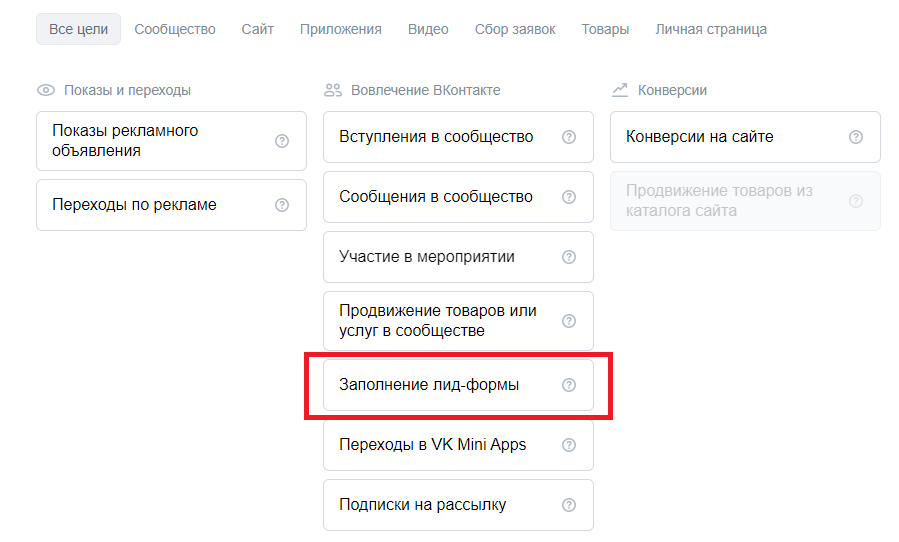This screenshot has height=542, width=899.
Task: Show help for "Участие в мероприятии"
Action: pyautogui.click(x=569, y=257)
